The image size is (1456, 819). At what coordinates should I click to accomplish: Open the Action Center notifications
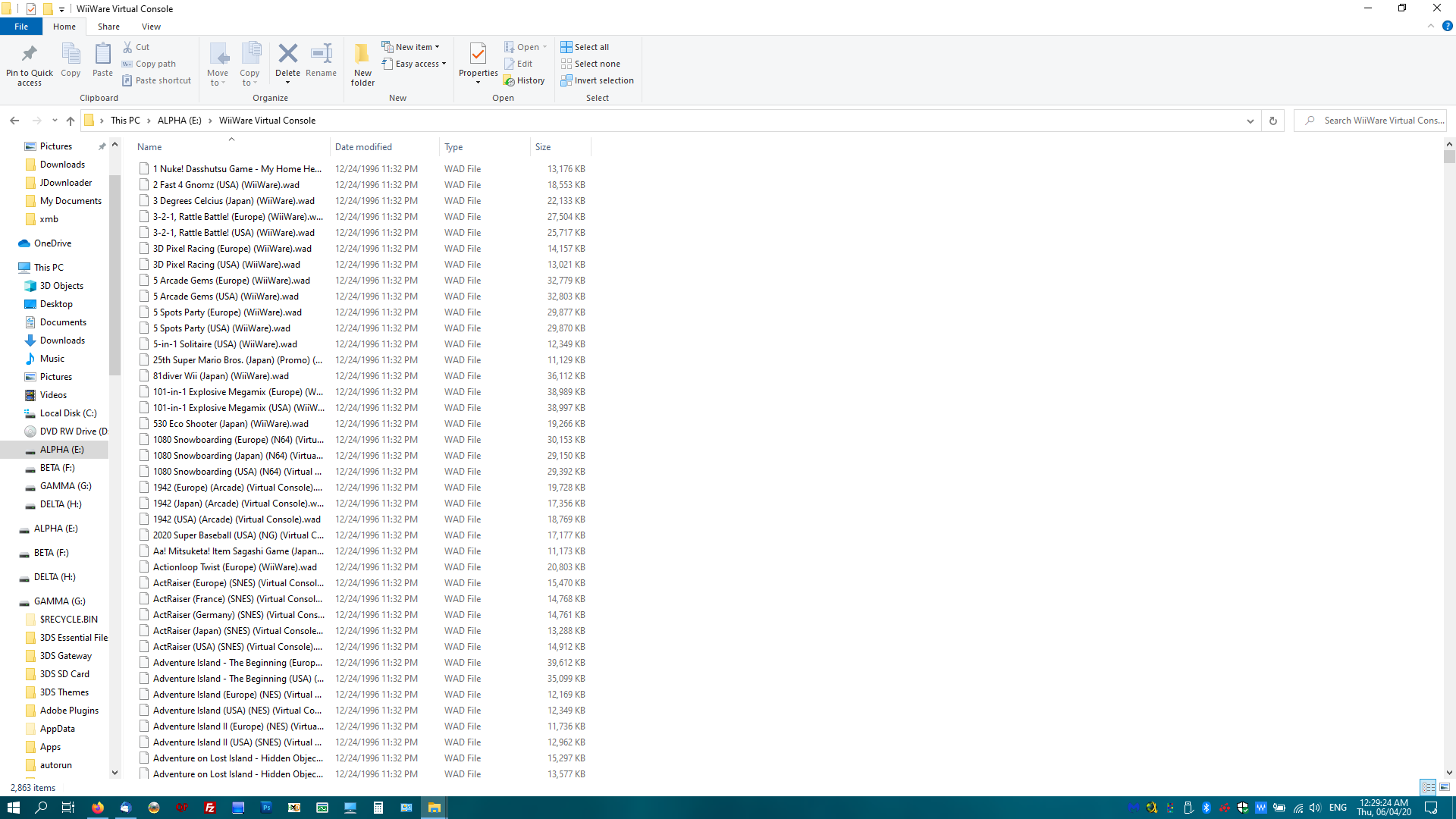[1431, 808]
